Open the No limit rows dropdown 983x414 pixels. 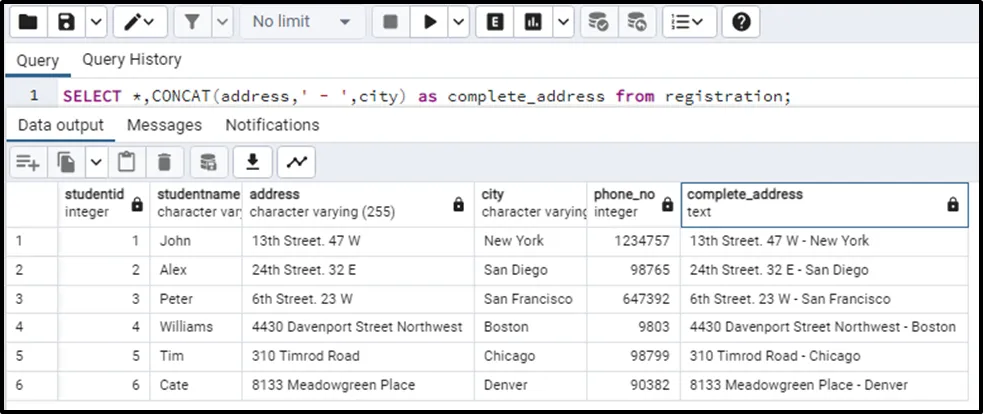[x=301, y=21]
